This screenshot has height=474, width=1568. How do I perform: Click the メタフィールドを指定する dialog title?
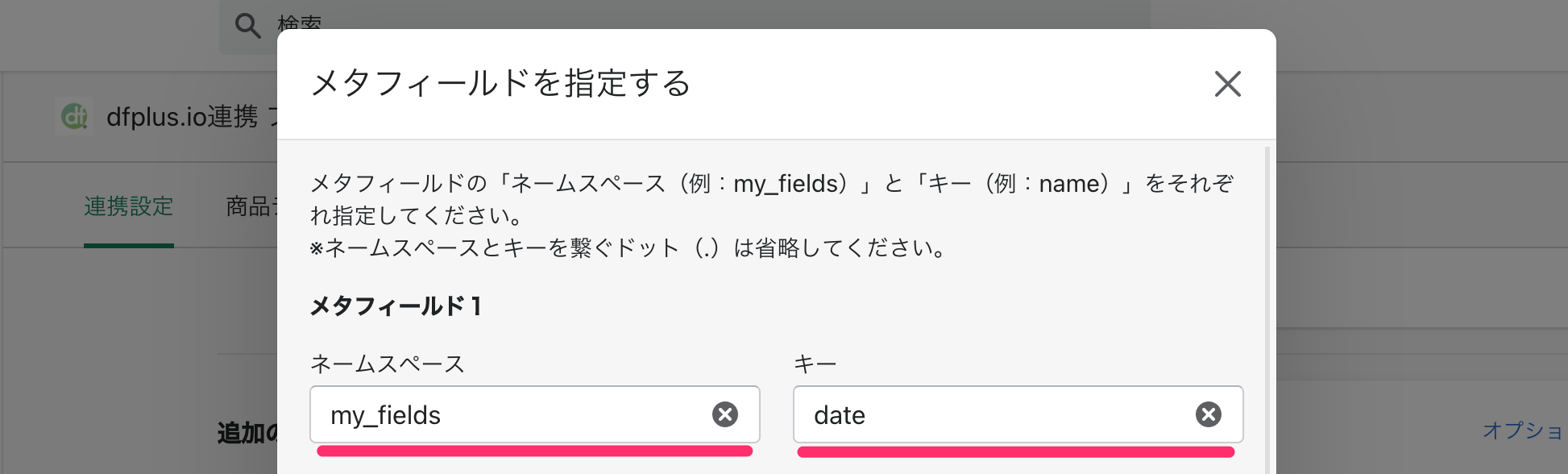[500, 83]
